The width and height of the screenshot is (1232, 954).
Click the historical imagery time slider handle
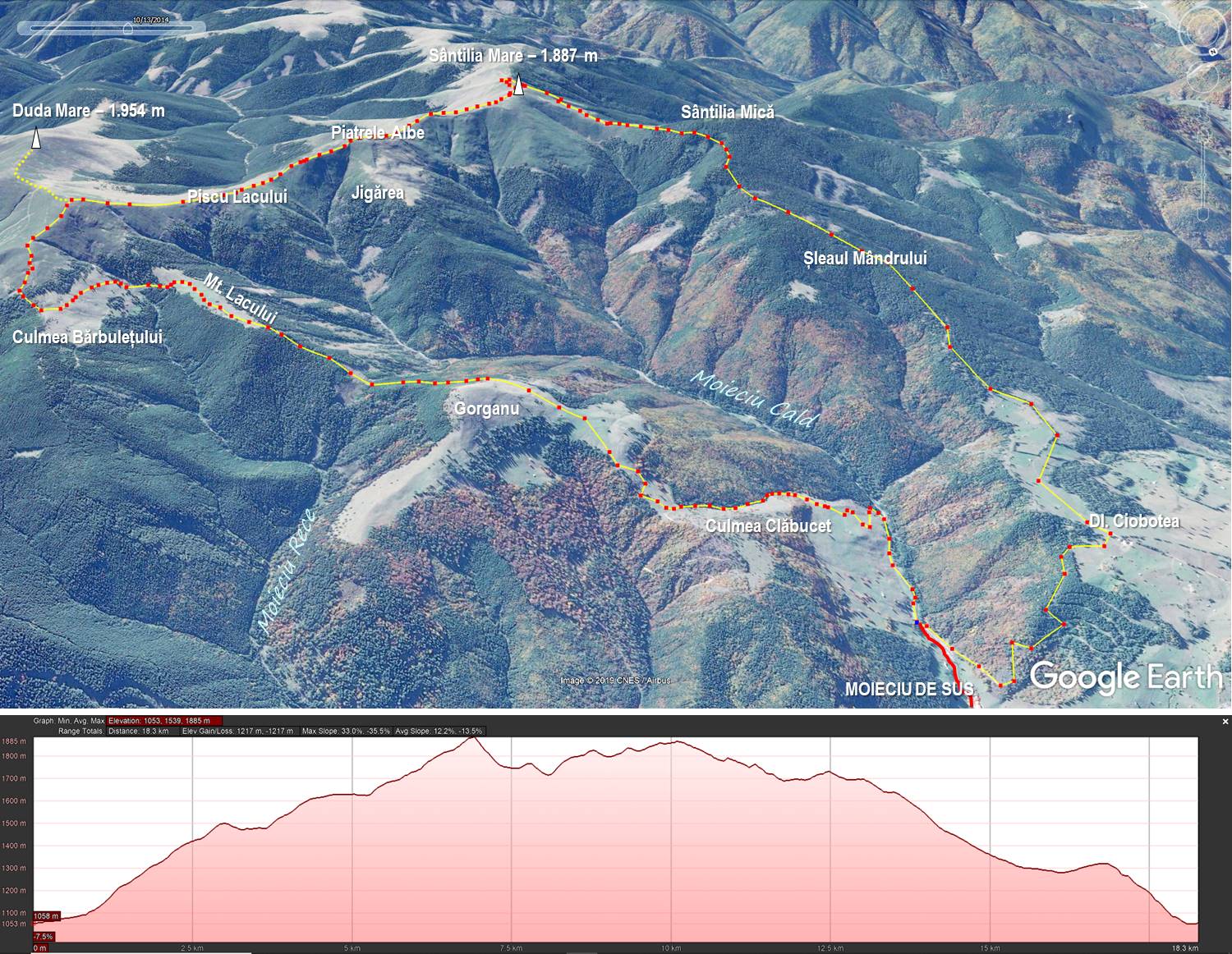[x=127, y=28]
